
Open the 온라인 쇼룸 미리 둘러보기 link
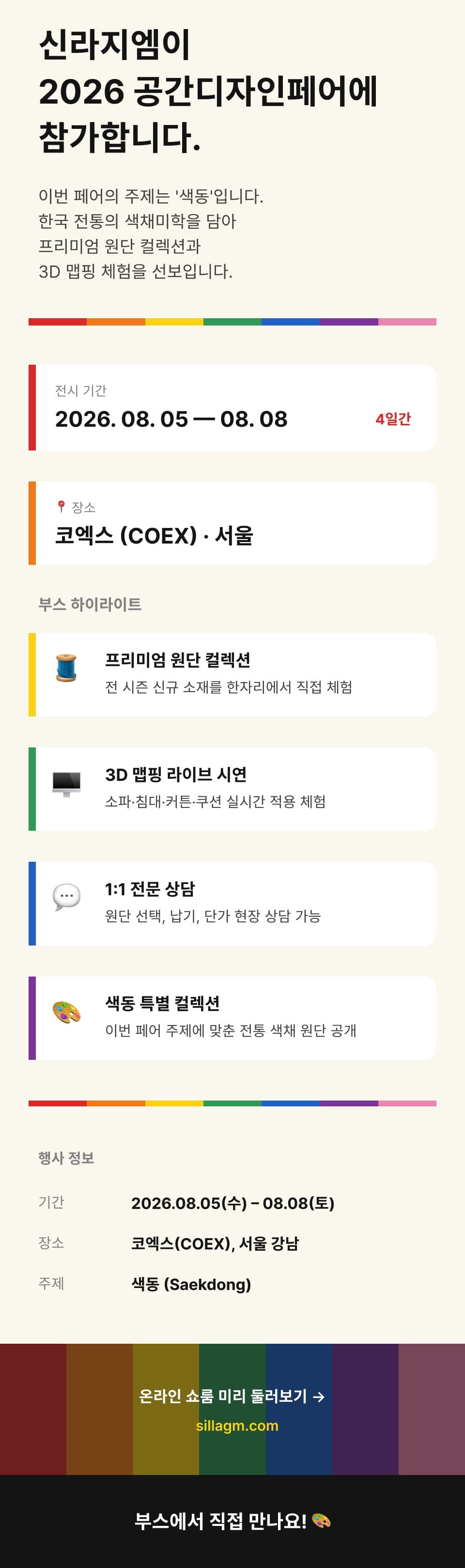232,1396
